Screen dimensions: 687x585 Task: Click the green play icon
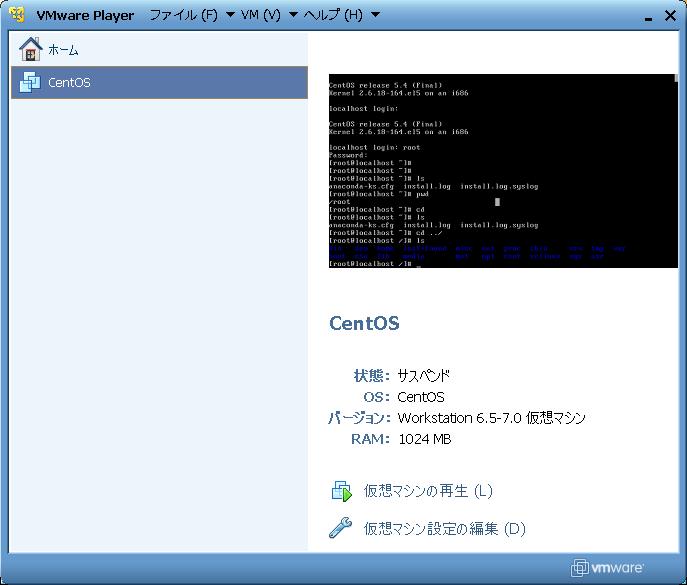(342, 491)
